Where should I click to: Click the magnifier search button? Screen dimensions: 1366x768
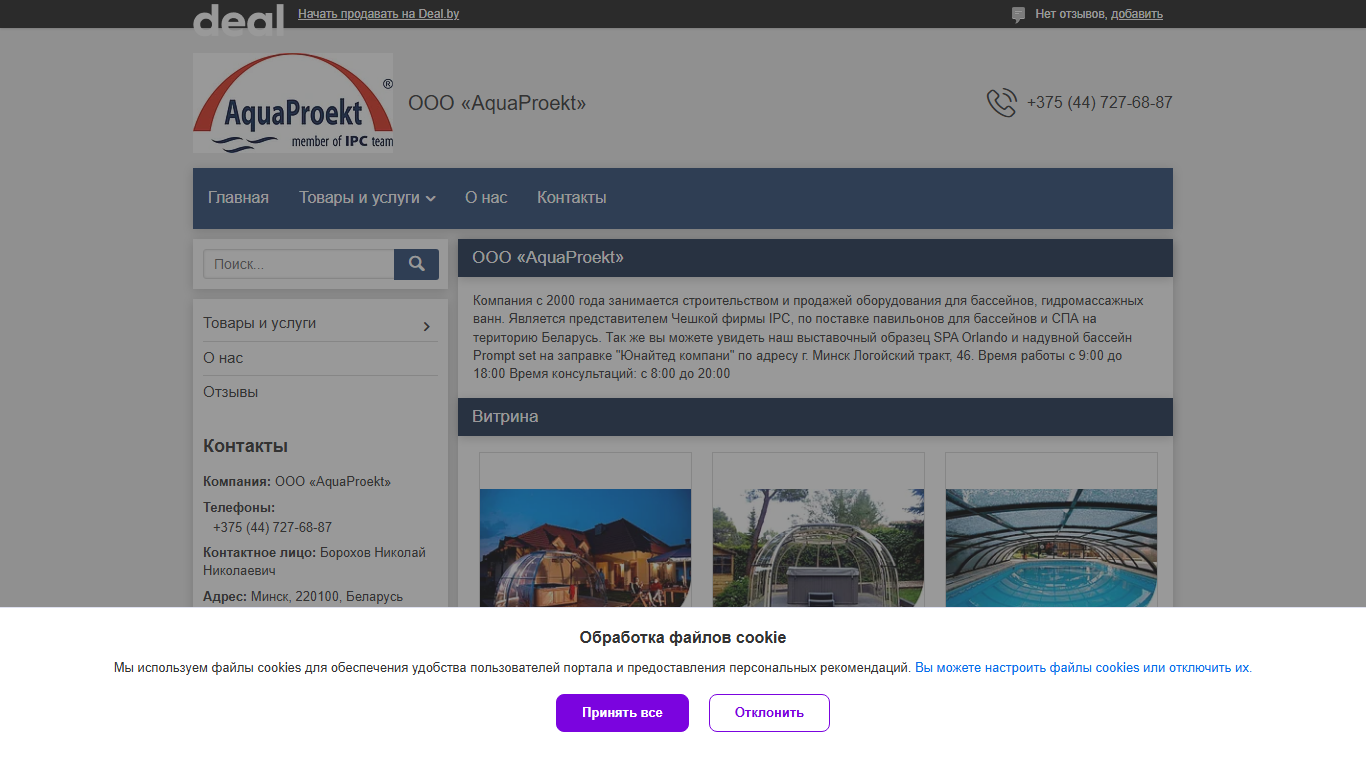416,264
